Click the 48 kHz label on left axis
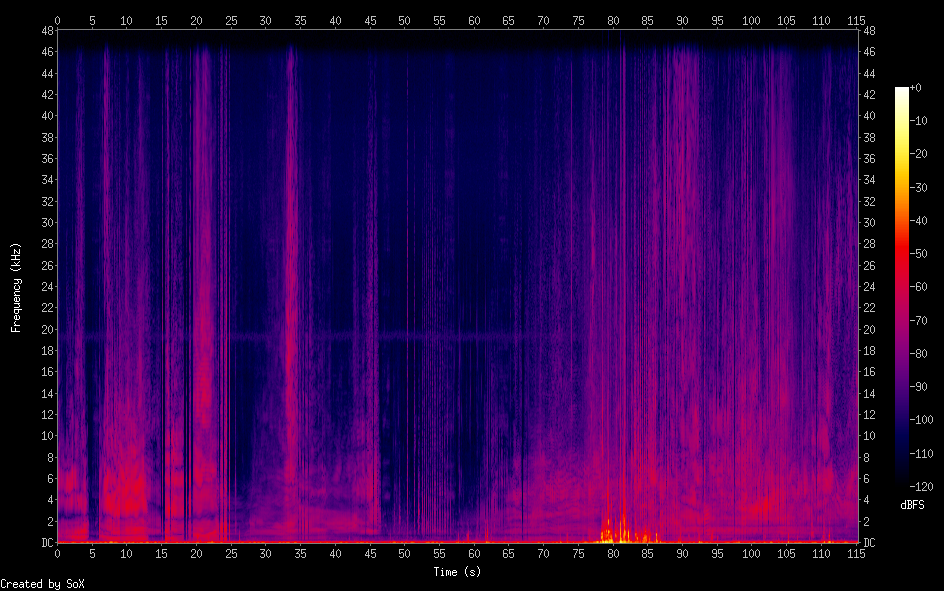Image resolution: width=944 pixels, height=591 pixels. (44, 30)
